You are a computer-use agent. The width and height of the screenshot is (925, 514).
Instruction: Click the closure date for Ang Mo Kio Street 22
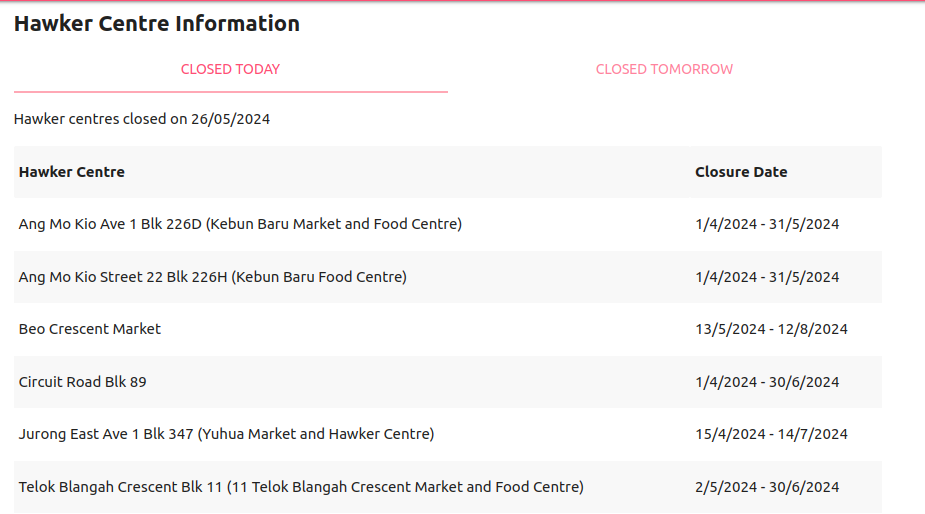pyautogui.click(x=767, y=277)
